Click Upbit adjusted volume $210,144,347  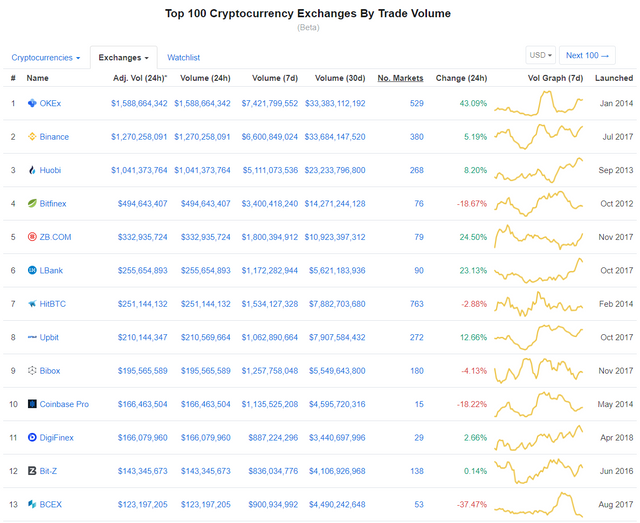[x=142, y=337]
